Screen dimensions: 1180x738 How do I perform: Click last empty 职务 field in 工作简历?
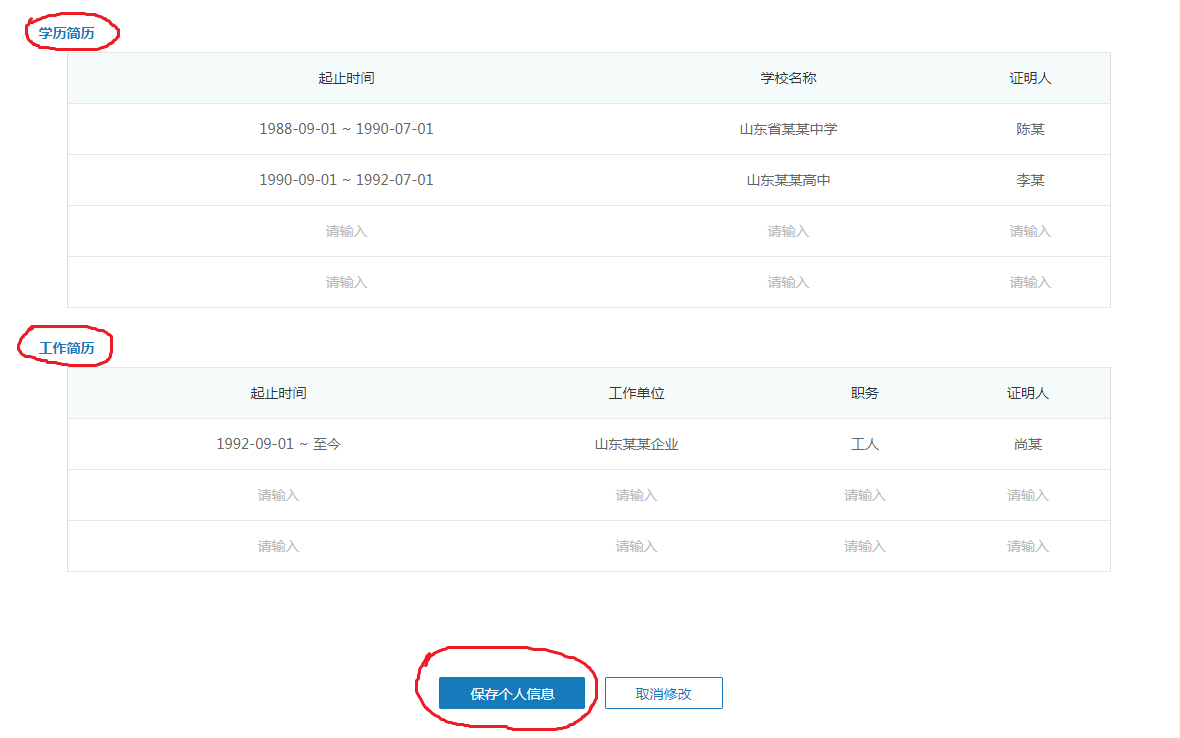pyautogui.click(x=864, y=546)
